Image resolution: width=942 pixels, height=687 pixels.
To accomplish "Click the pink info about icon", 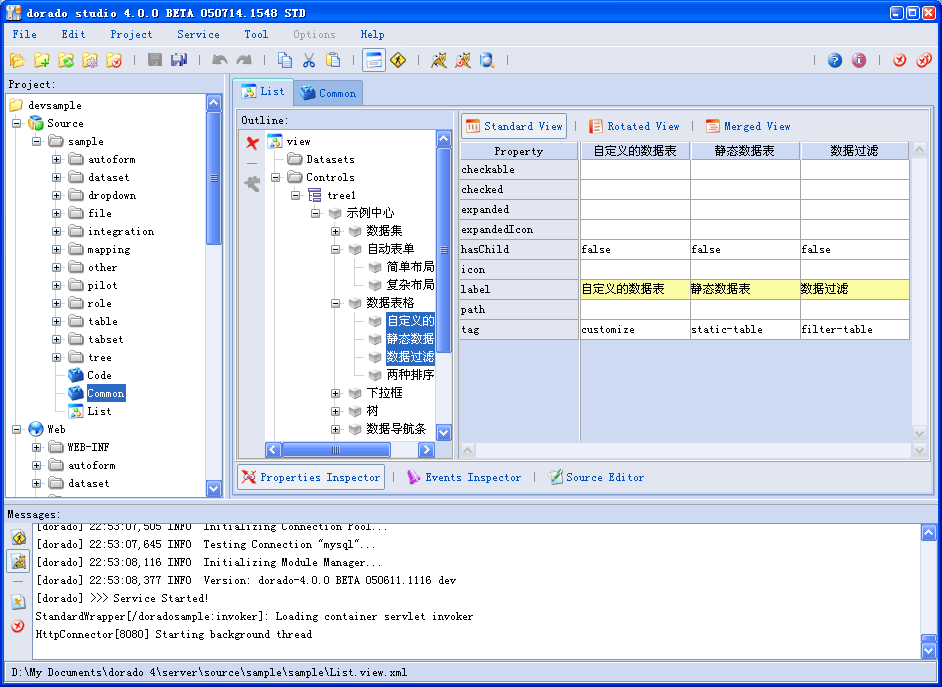I will (x=858, y=60).
